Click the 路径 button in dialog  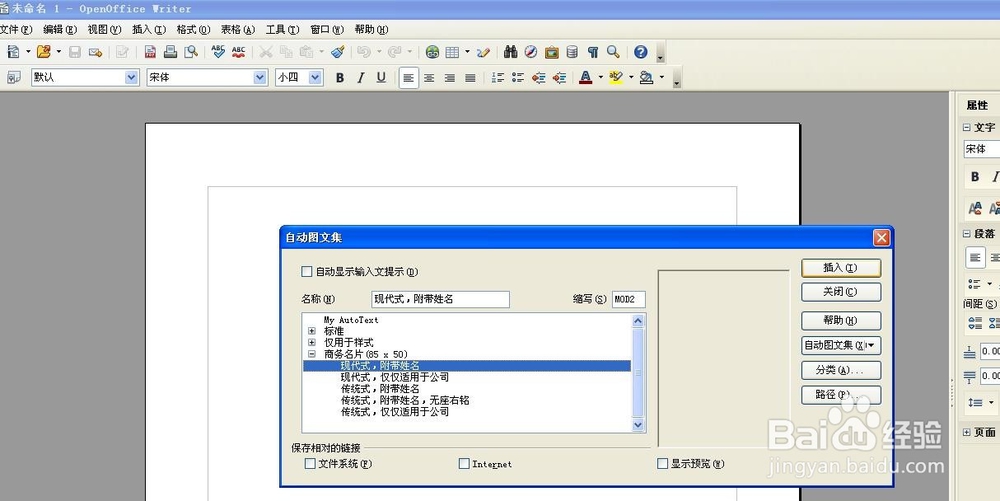841,395
